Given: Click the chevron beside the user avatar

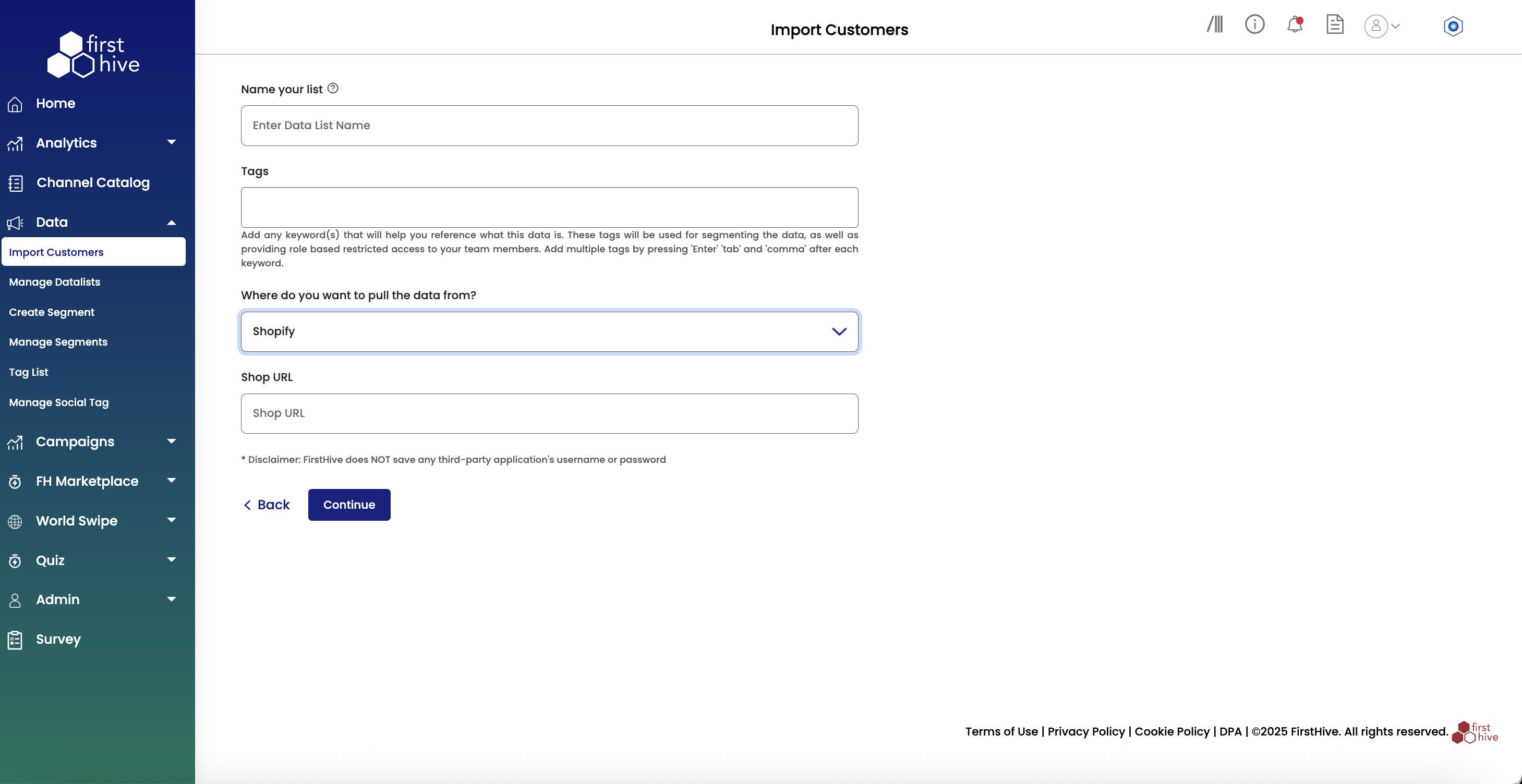Looking at the screenshot, I should [1396, 26].
